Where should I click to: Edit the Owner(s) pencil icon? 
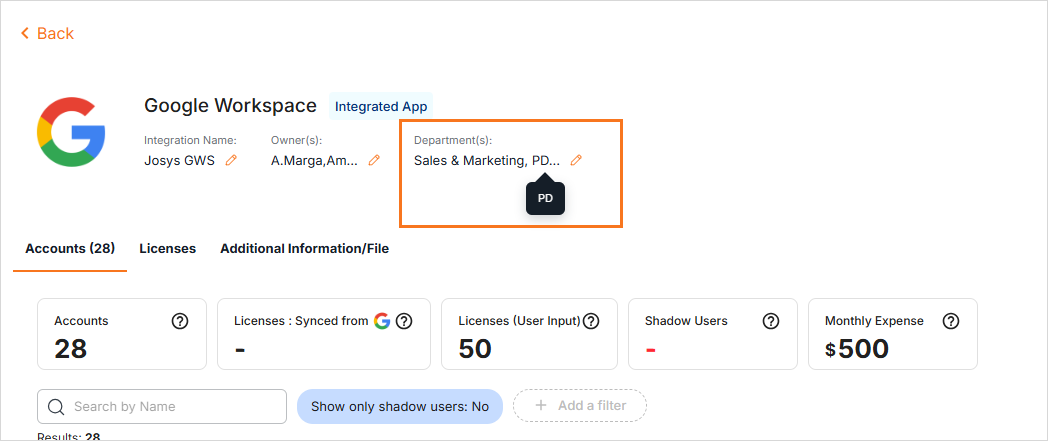[374, 160]
